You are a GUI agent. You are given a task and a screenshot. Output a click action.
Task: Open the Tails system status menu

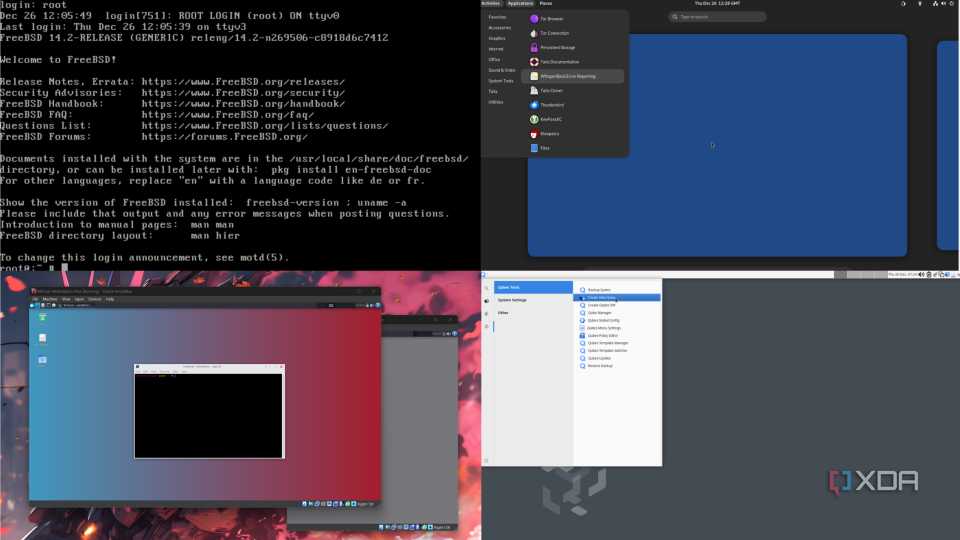point(943,4)
